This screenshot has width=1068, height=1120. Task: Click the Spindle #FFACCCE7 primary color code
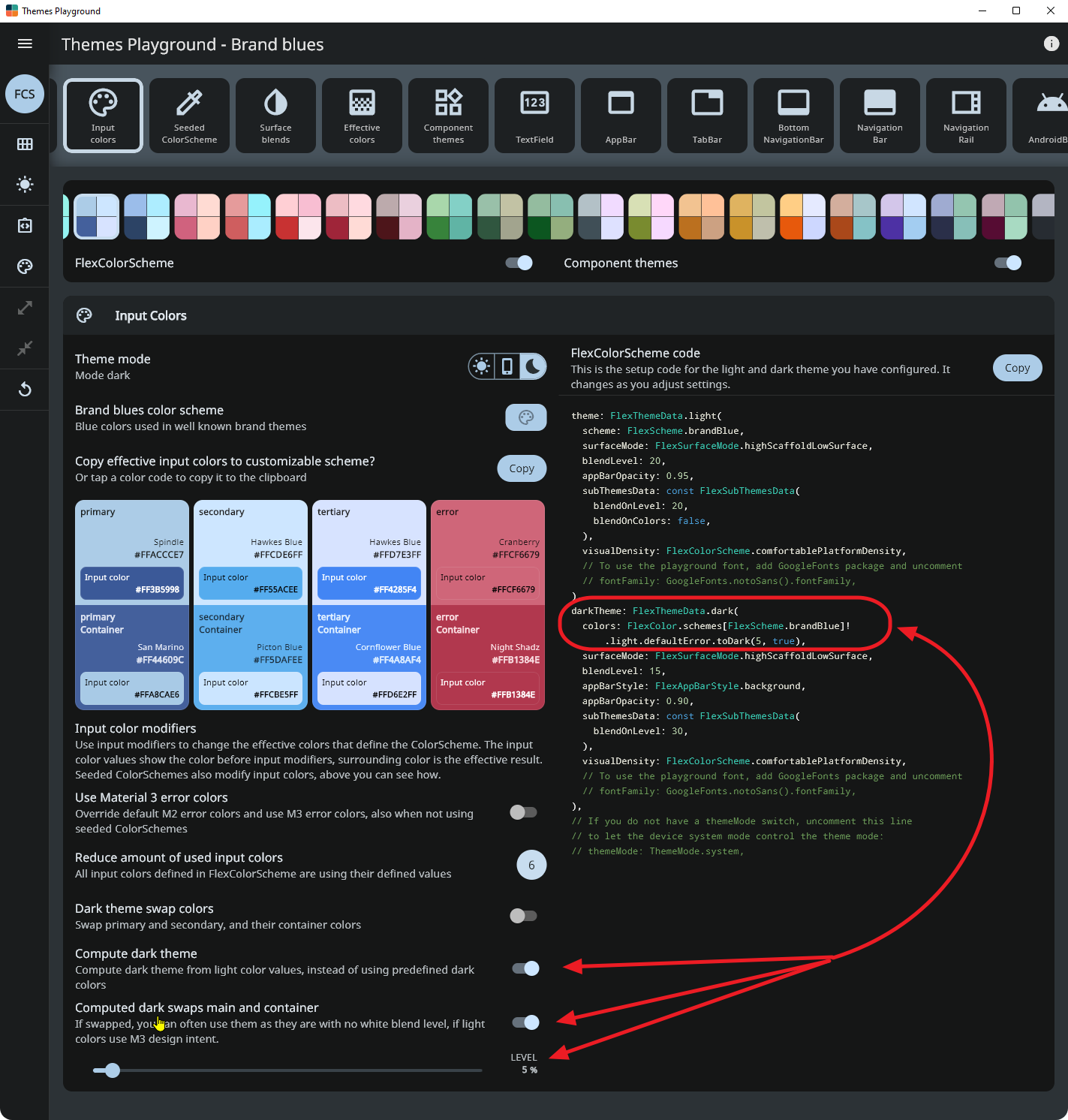pos(159,555)
